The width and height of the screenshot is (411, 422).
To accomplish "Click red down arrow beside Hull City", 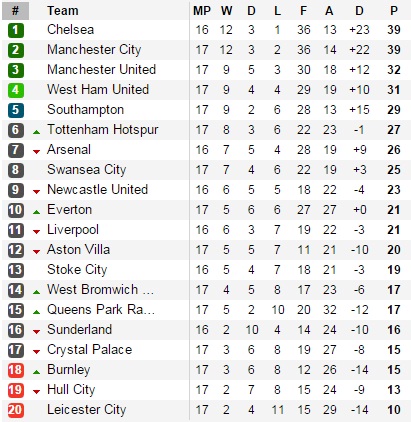I will (36, 392).
